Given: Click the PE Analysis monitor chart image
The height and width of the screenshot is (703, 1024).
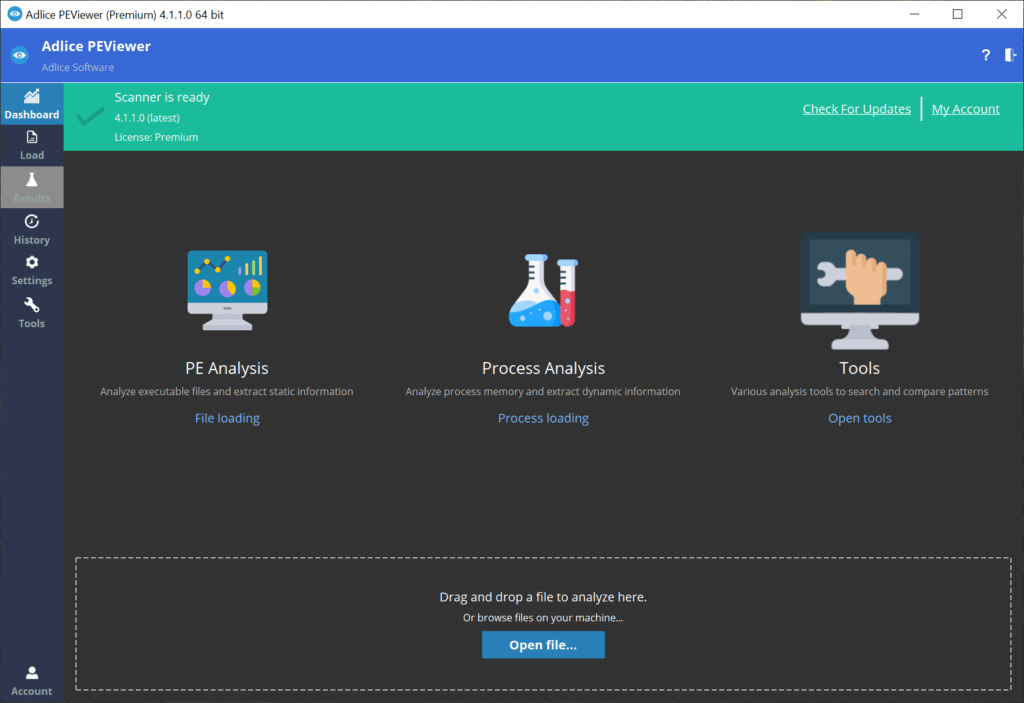Looking at the screenshot, I should [x=227, y=290].
